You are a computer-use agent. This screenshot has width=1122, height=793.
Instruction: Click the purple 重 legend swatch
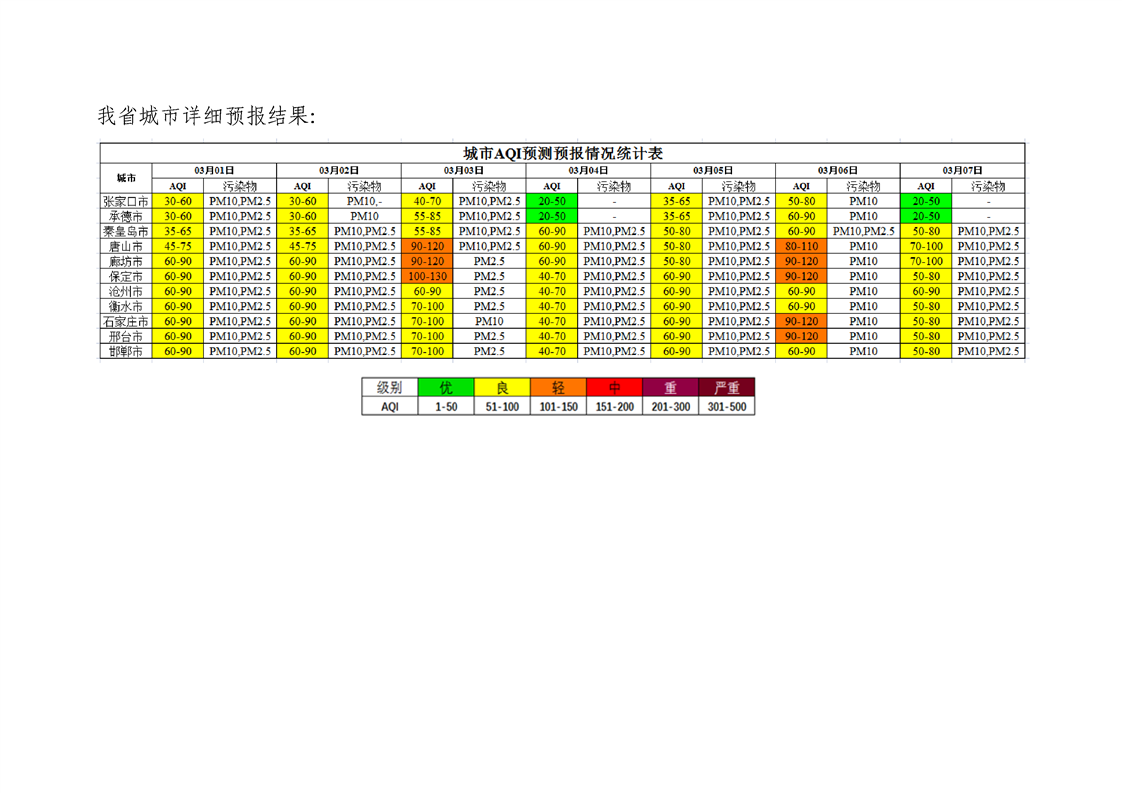[x=670, y=388]
